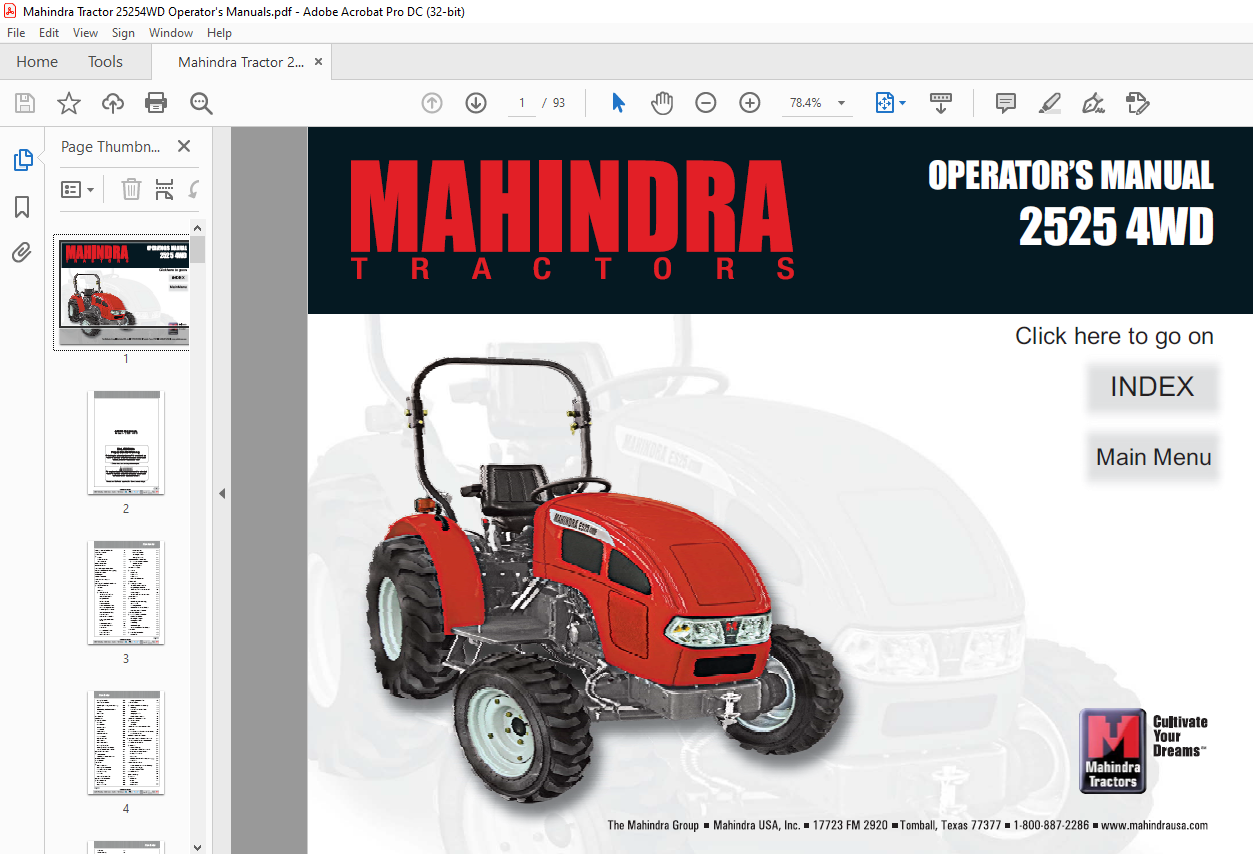Select the page 2 thumbnail
The height and width of the screenshot is (854, 1253).
click(x=126, y=442)
